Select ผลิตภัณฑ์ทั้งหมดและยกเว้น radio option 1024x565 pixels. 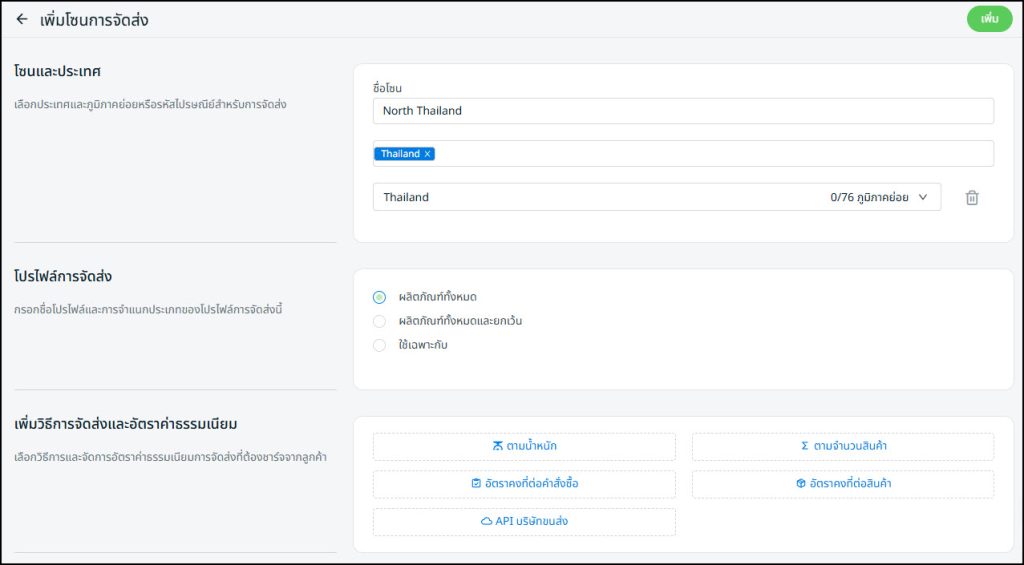tap(379, 321)
